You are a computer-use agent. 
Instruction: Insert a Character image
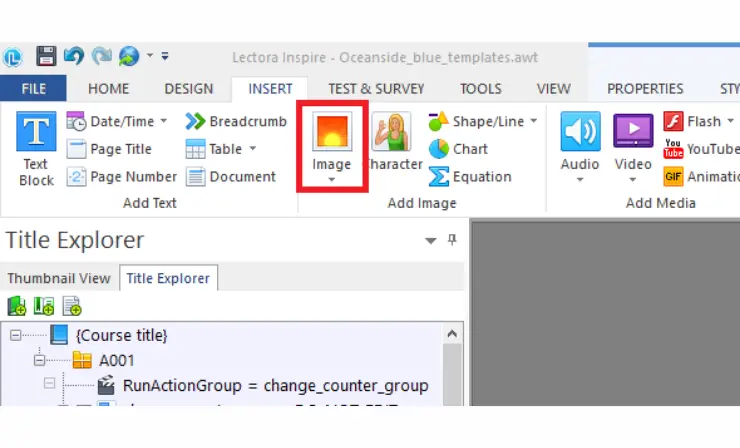pos(392,142)
